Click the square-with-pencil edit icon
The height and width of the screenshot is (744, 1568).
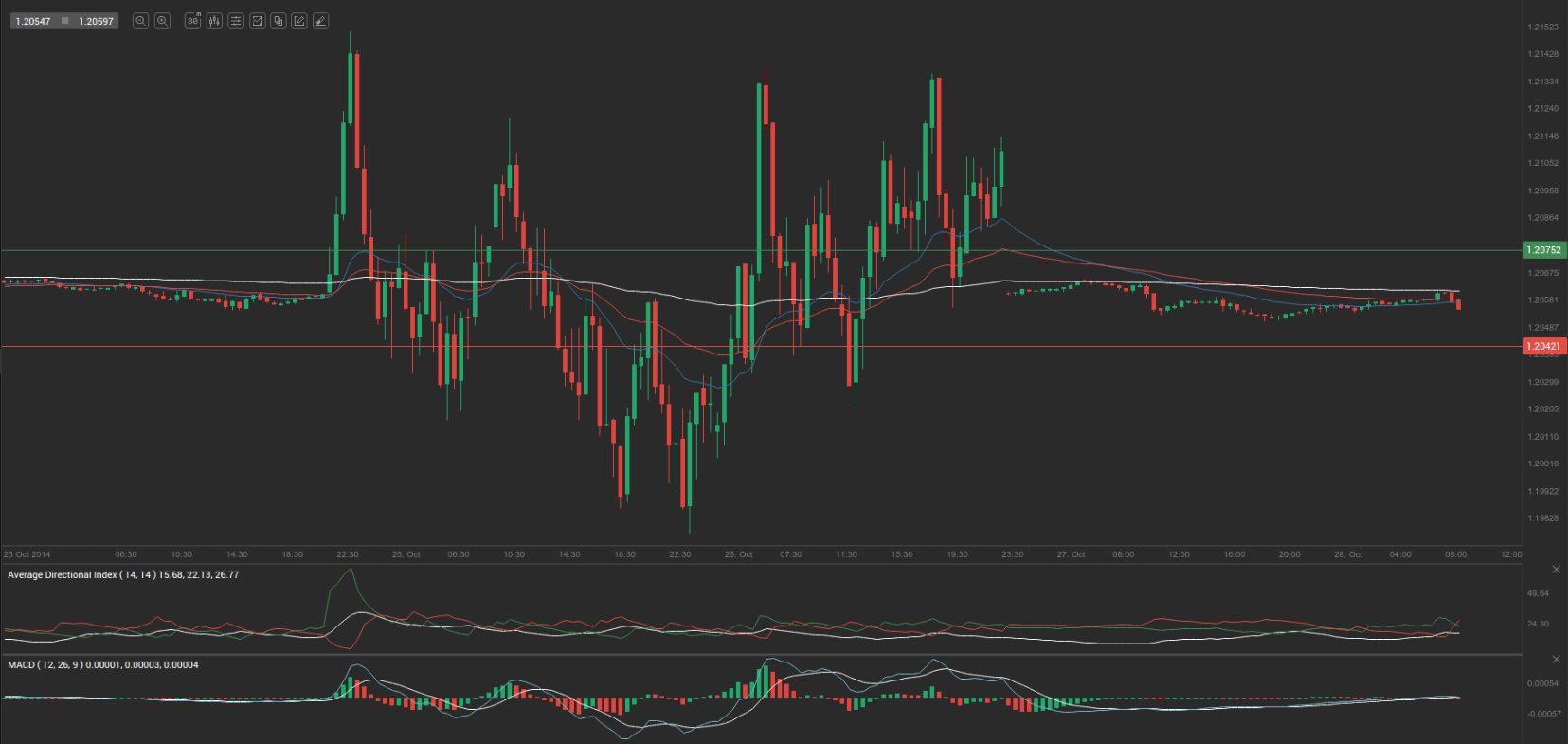[299, 21]
